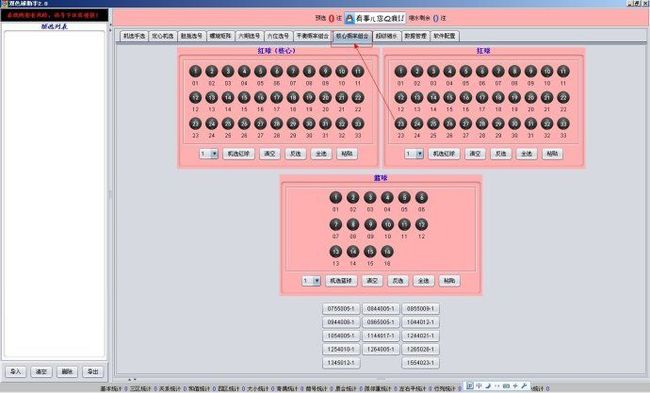This screenshot has height=393, width=650.
Task: Pick ball 22 in the right 红球 panel
Action: (x=563, y=97)
